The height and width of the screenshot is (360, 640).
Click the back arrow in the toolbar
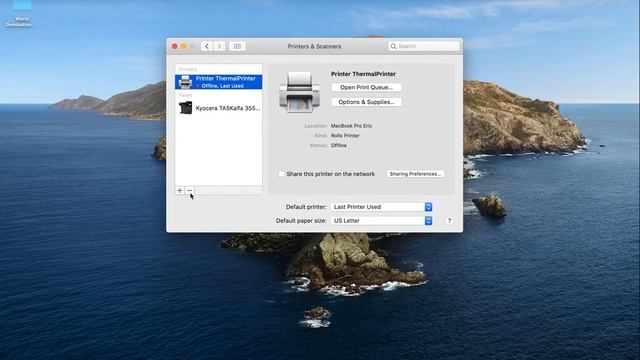pyautogui.click(x=207, y=46)
